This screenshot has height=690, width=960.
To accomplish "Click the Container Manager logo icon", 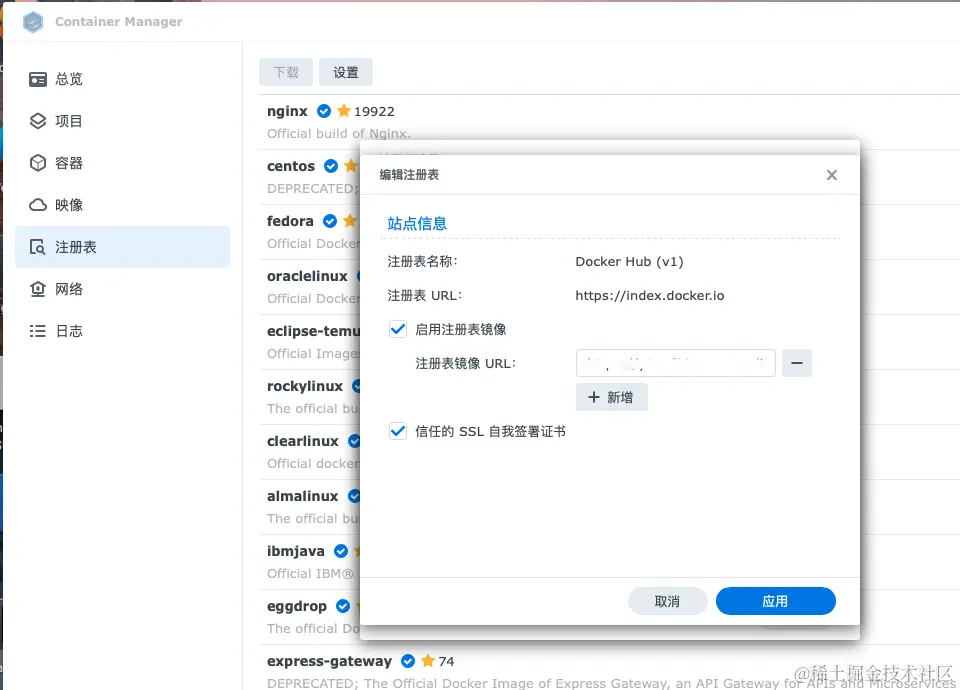I will (x=33, y=22).
